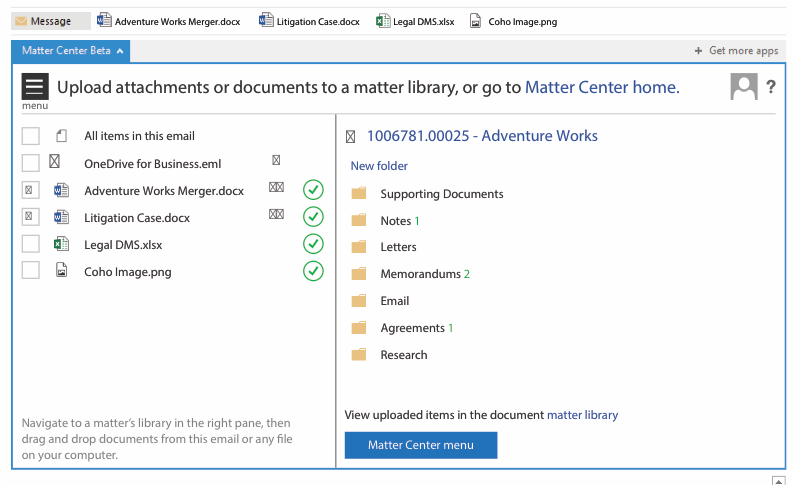Open the Notes folder name
This screenshot has width=793, height=485.
click(395, 221)
